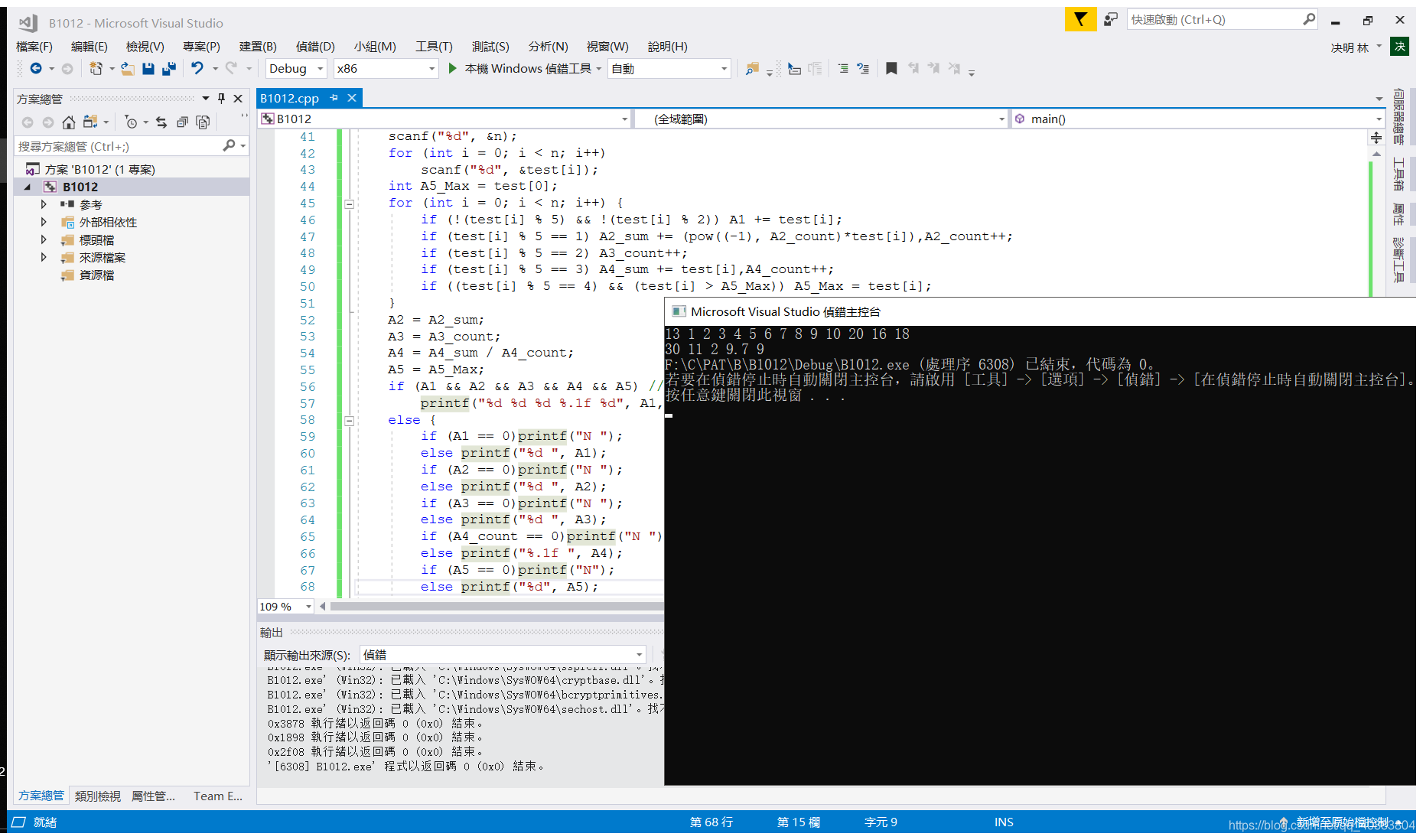Image resolution: width=1423 pixels, height=840 pixels.
Task: Open the 編輯(E) menu
Action: click(x=90, y=47)
